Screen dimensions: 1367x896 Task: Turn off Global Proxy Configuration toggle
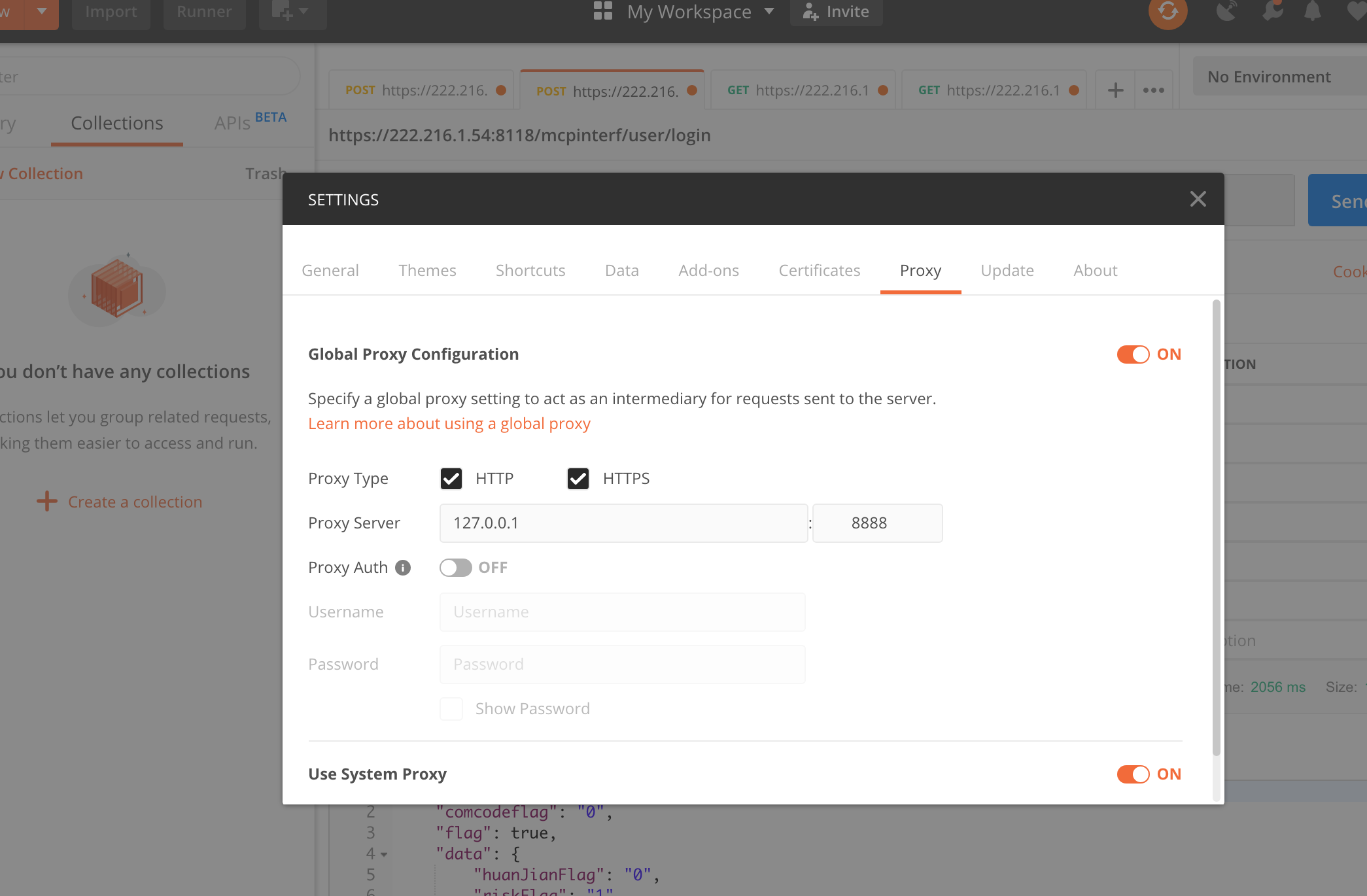1133,354
